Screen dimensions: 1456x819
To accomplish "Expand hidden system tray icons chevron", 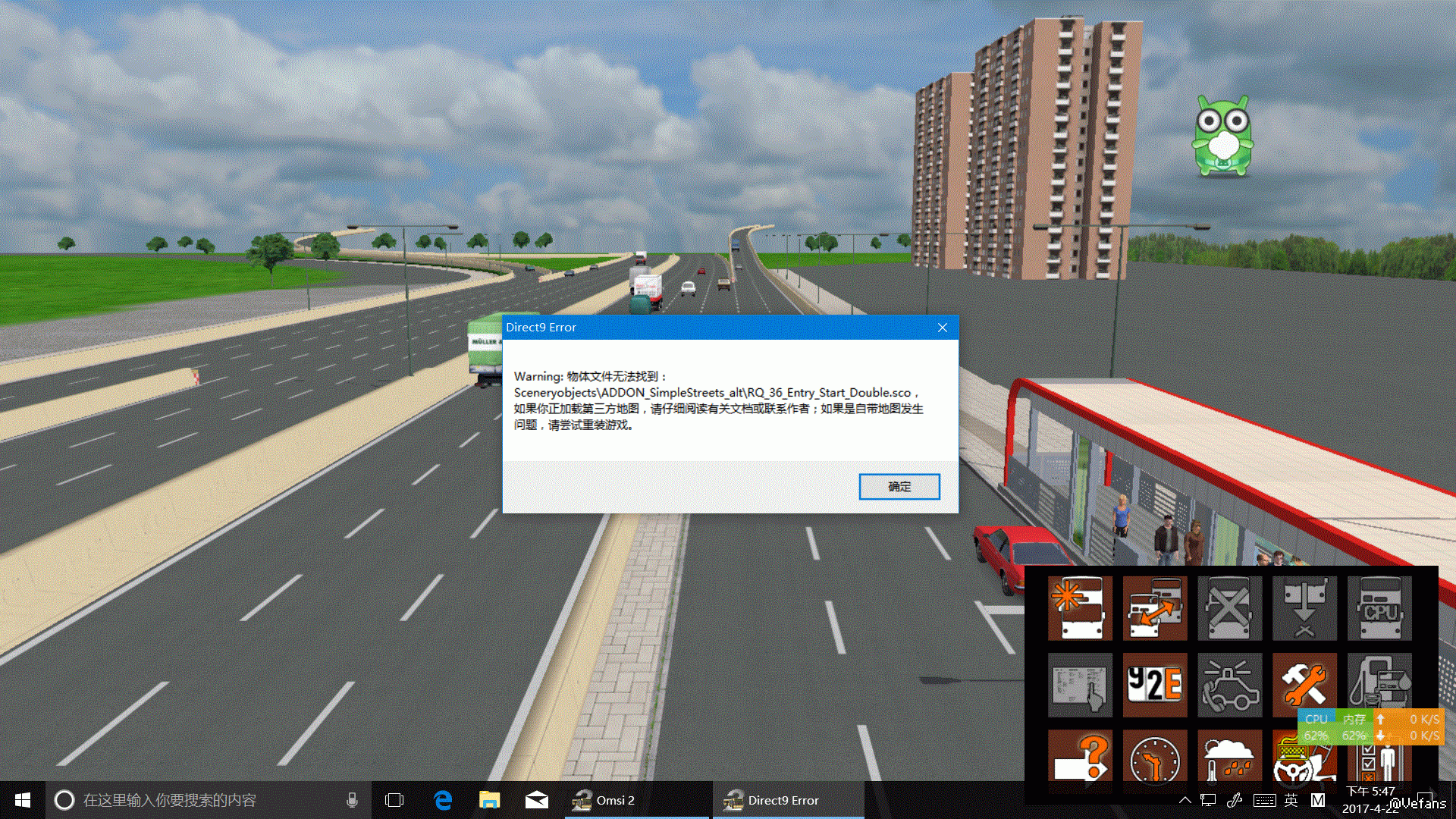I will tap(1185, 800).
